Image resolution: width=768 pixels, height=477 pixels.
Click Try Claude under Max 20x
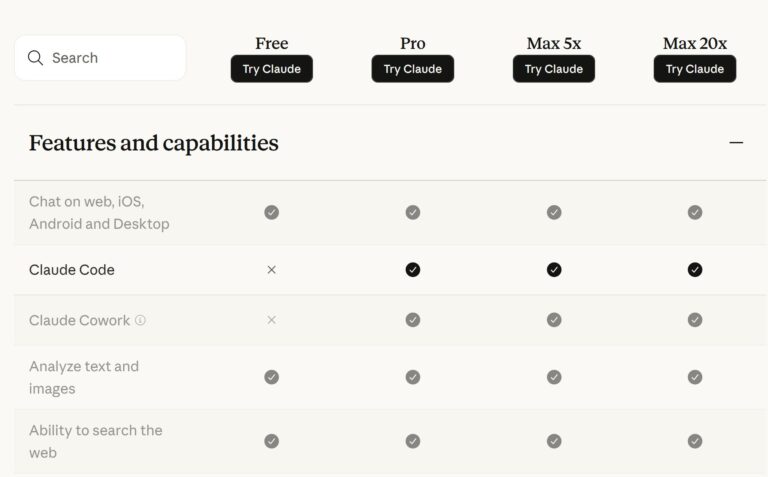coord(695,69)
